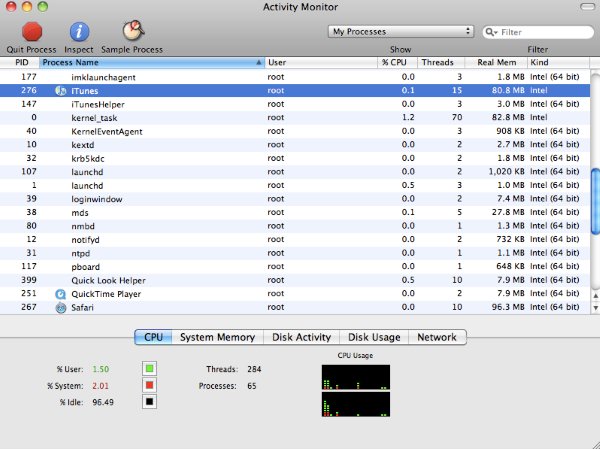Screen dimensions: 600x449
Task: Click the Quit Process stop-sign icon
Action: [x=32, y=32]
